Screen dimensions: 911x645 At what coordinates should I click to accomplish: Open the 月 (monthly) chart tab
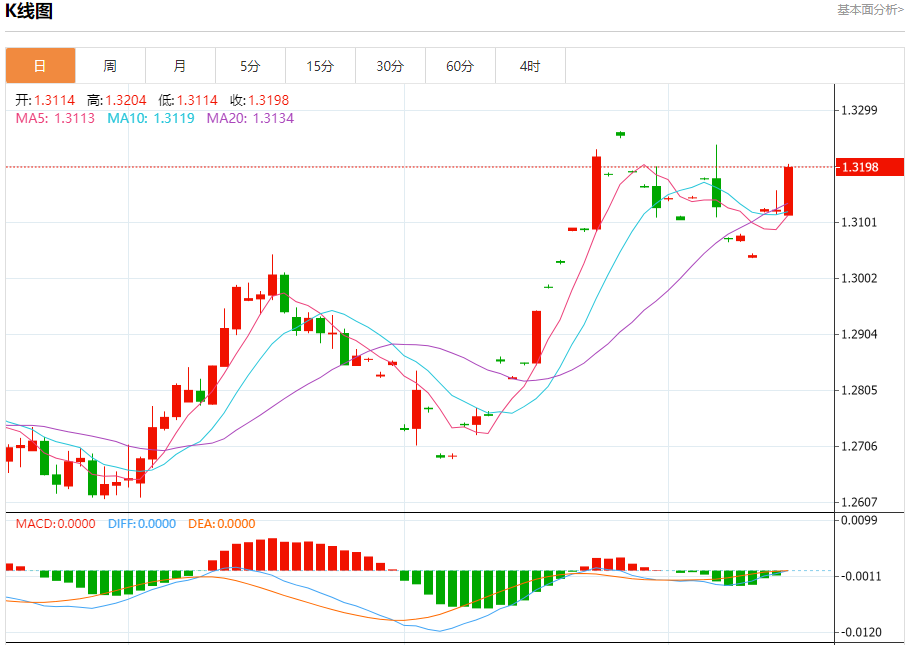(180, 66)
